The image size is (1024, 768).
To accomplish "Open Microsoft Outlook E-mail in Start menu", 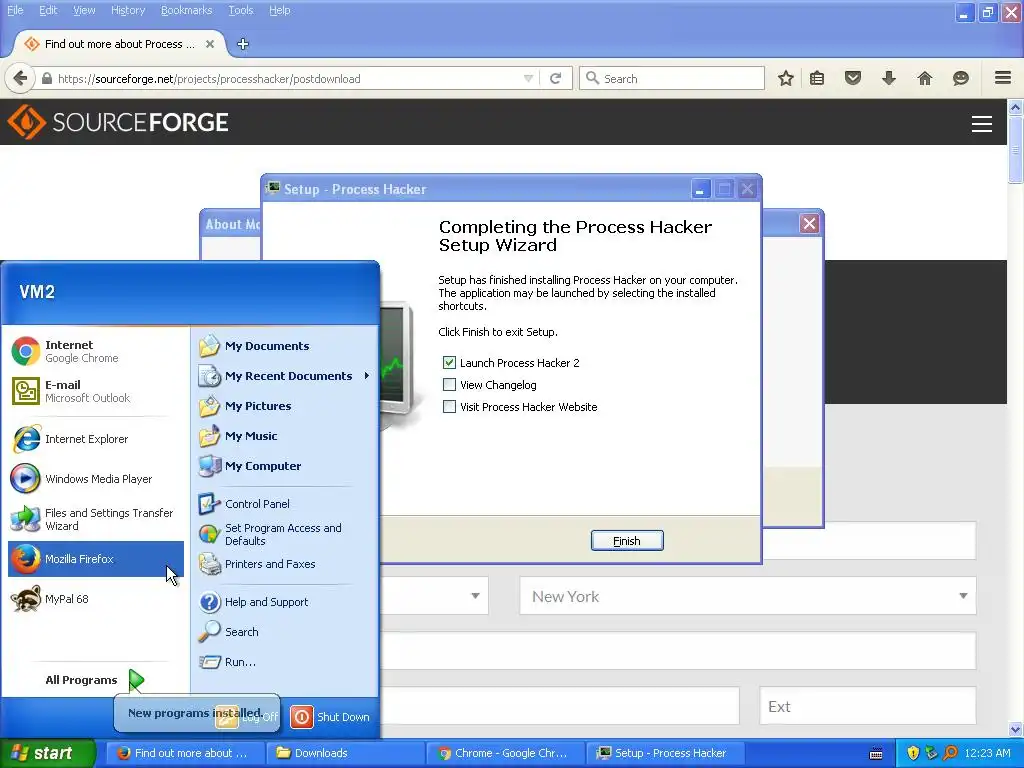I will 96,391.
